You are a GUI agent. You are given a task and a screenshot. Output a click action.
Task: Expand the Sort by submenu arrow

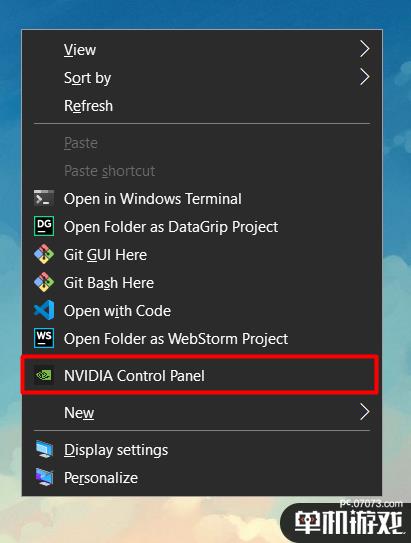click(x=364, y=77)
